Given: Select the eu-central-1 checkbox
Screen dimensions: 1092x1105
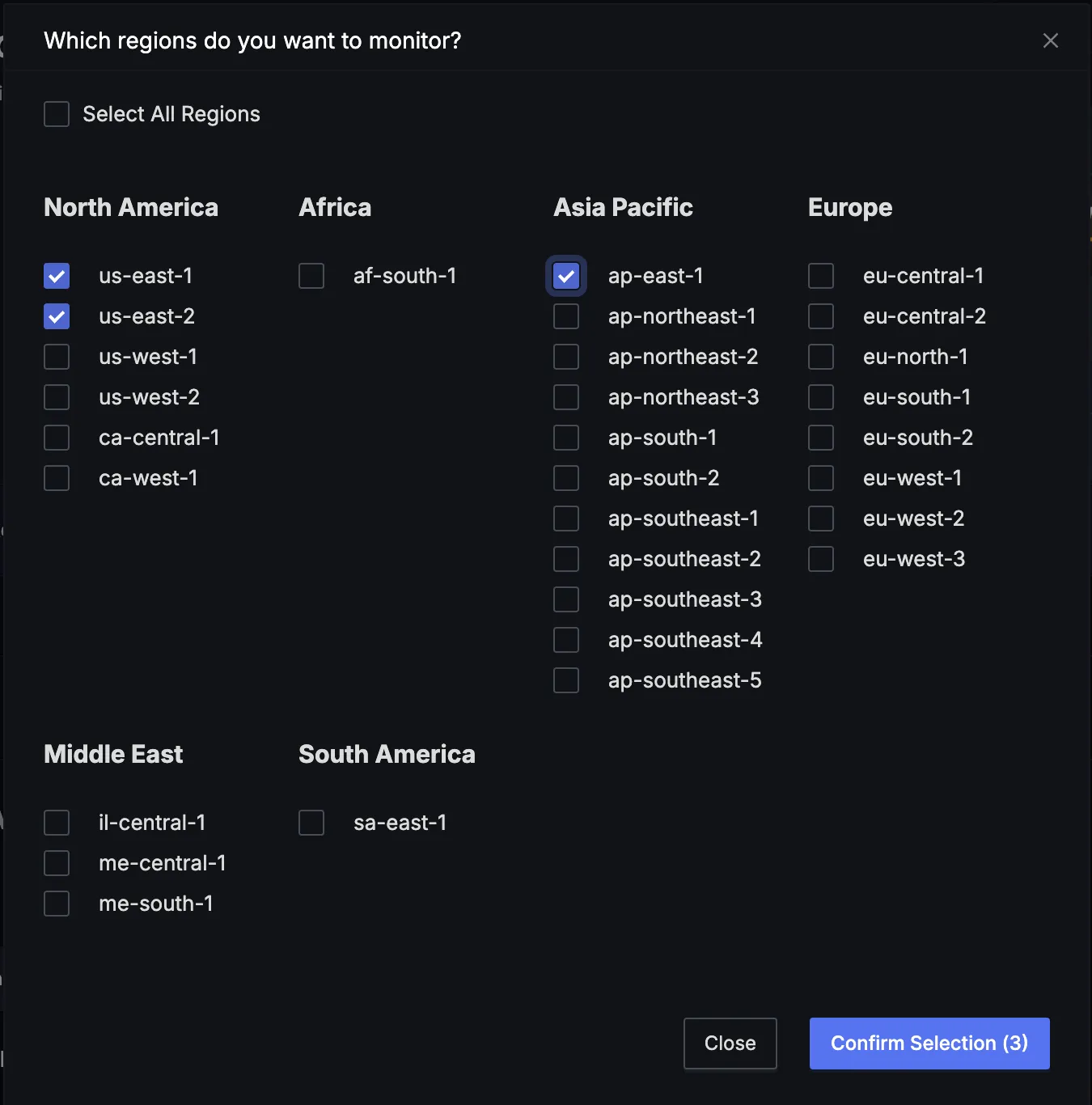Looking at the screenshot, I should 821,276.
